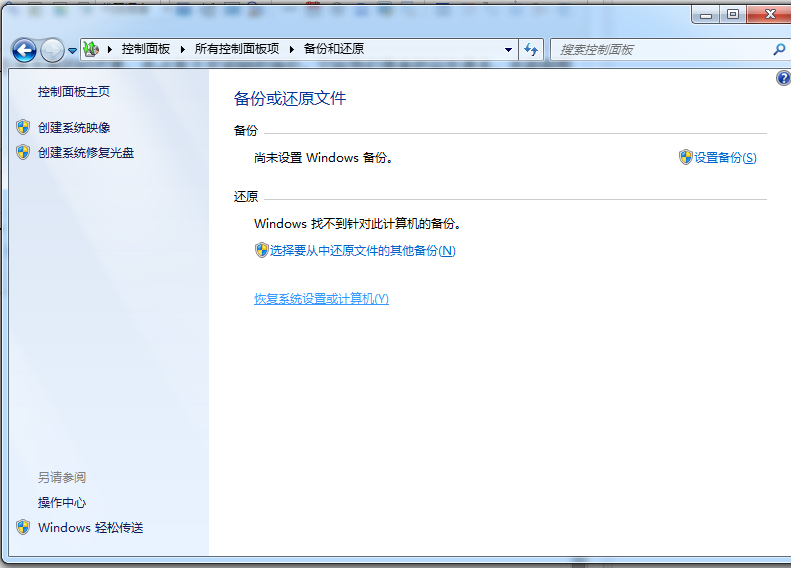Image resolution: width=791 pixels, height=568 pixels.
Task: Click the 创建系统修复光盘 link
Action: pyautogui.click(x=86, y=153)
